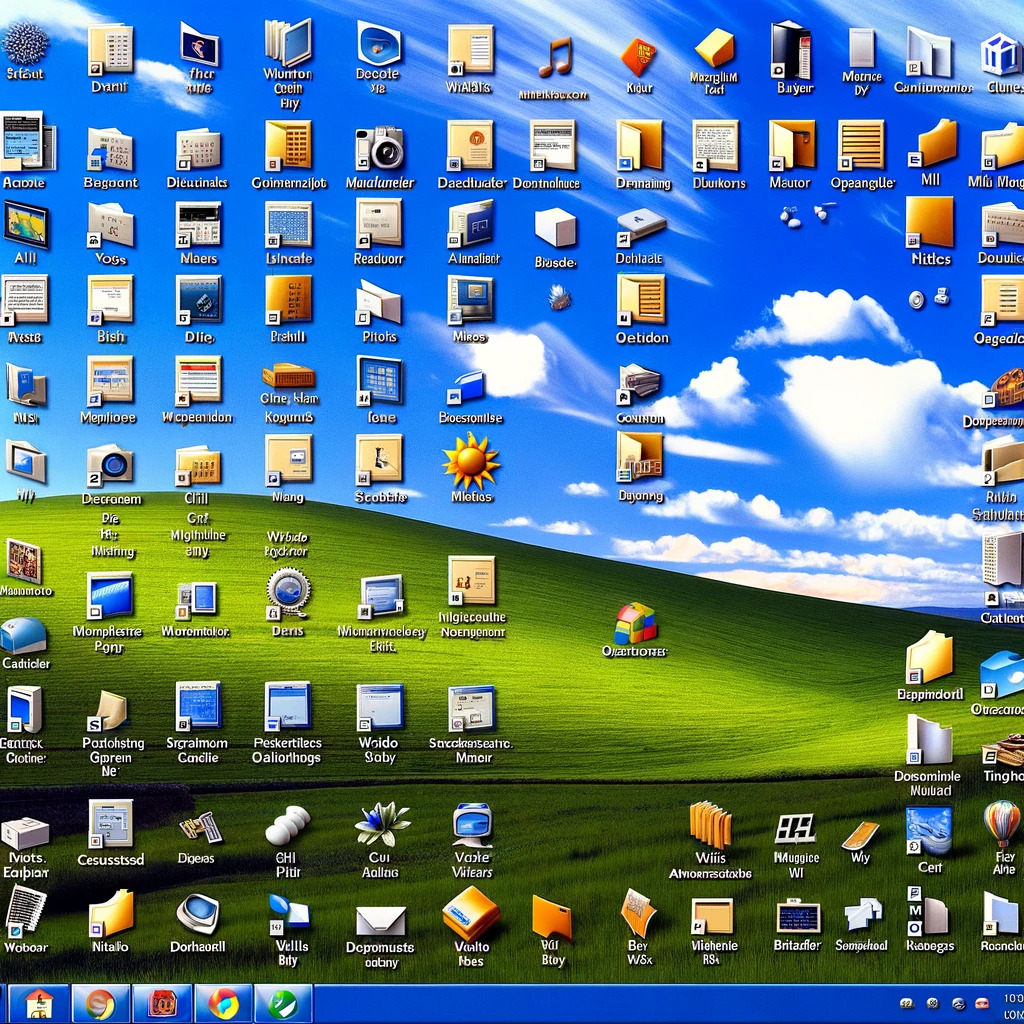Open the map picture icon labeled Alll
The height and width of the screenshot is (1024, 1024).
pyautogui.click(x=25, y=225)
